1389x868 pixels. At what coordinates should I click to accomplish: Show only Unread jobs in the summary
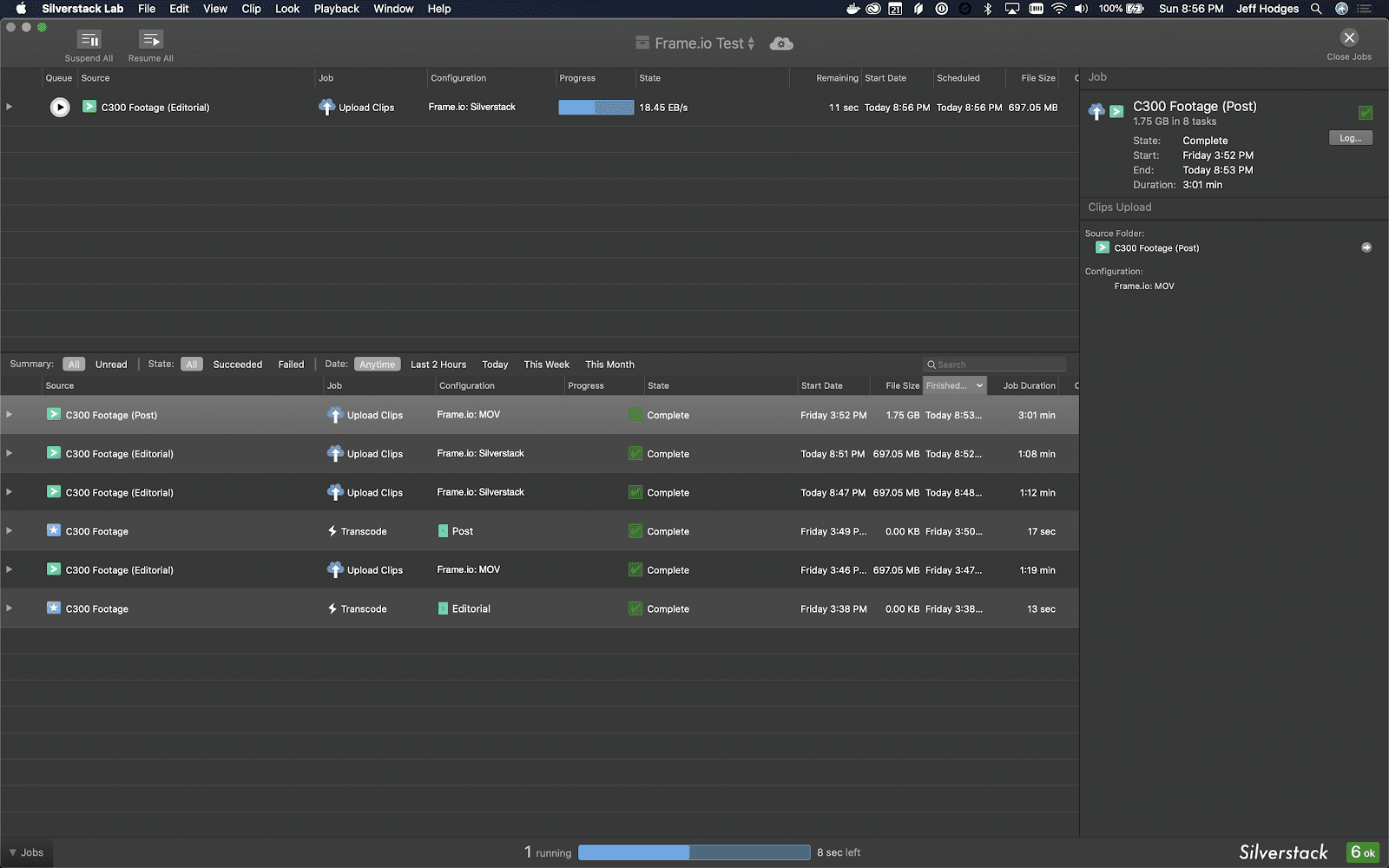click(111, 365)
